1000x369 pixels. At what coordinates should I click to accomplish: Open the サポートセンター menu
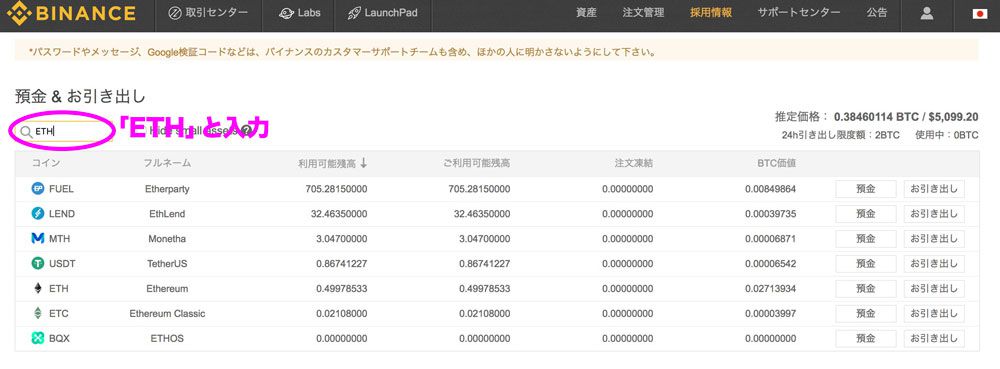click(x=799, y=13)
